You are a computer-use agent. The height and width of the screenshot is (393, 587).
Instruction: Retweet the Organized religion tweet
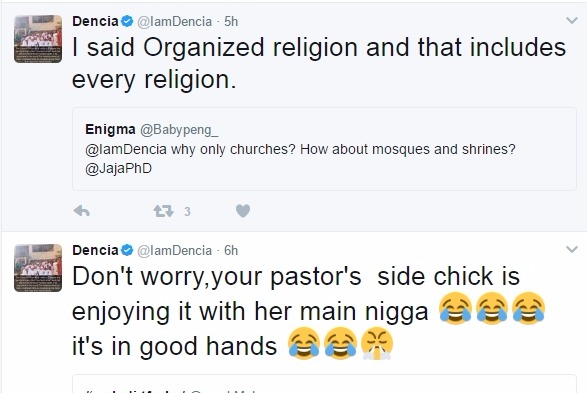pyautogui.click(x=164, y=211)
